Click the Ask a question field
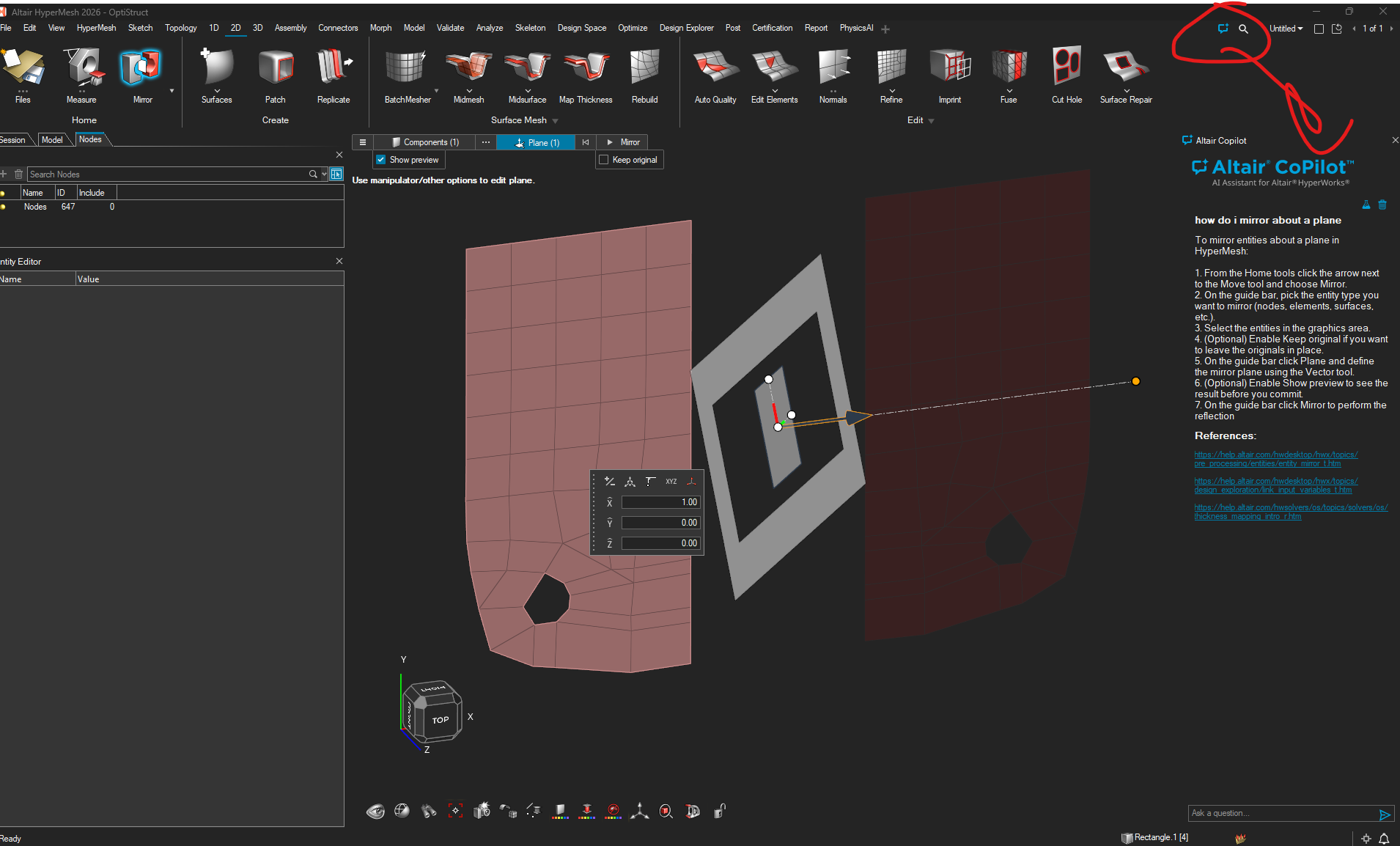This screenshot has width=1400, height=846. pos(1283,813)
